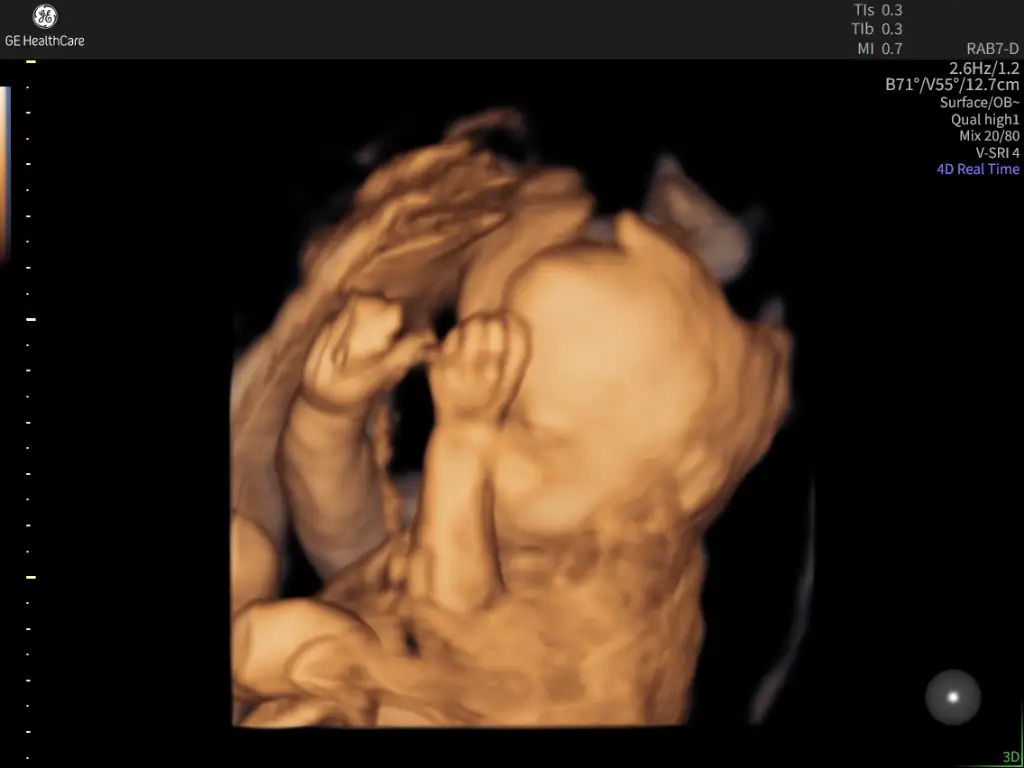The width and height of the screenshot is (1024, 768).
Task: Click the B71°/V55°/12.7cm value
Action: pos(952,84)
